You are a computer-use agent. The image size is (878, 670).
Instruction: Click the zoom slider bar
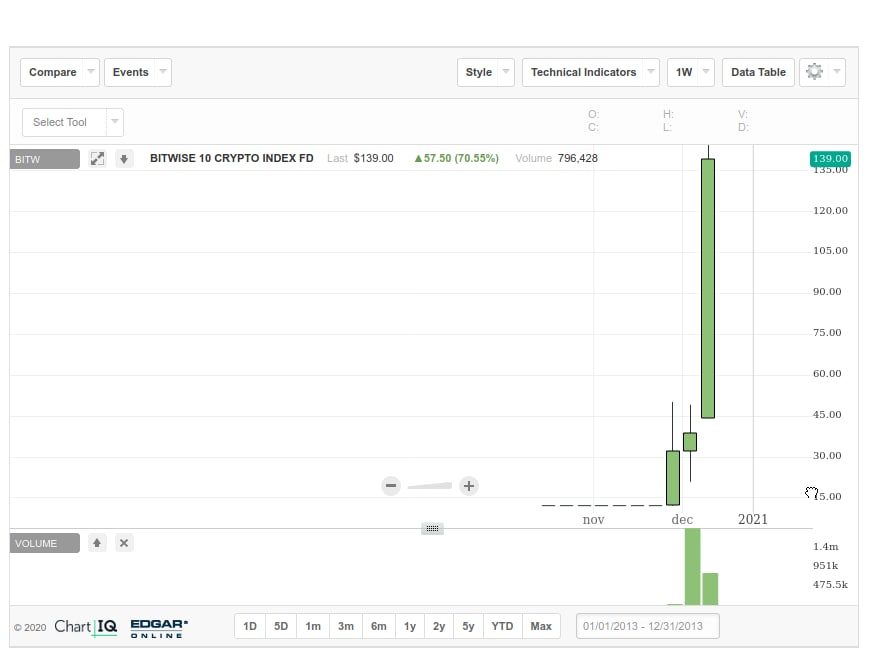coord(430,486)
